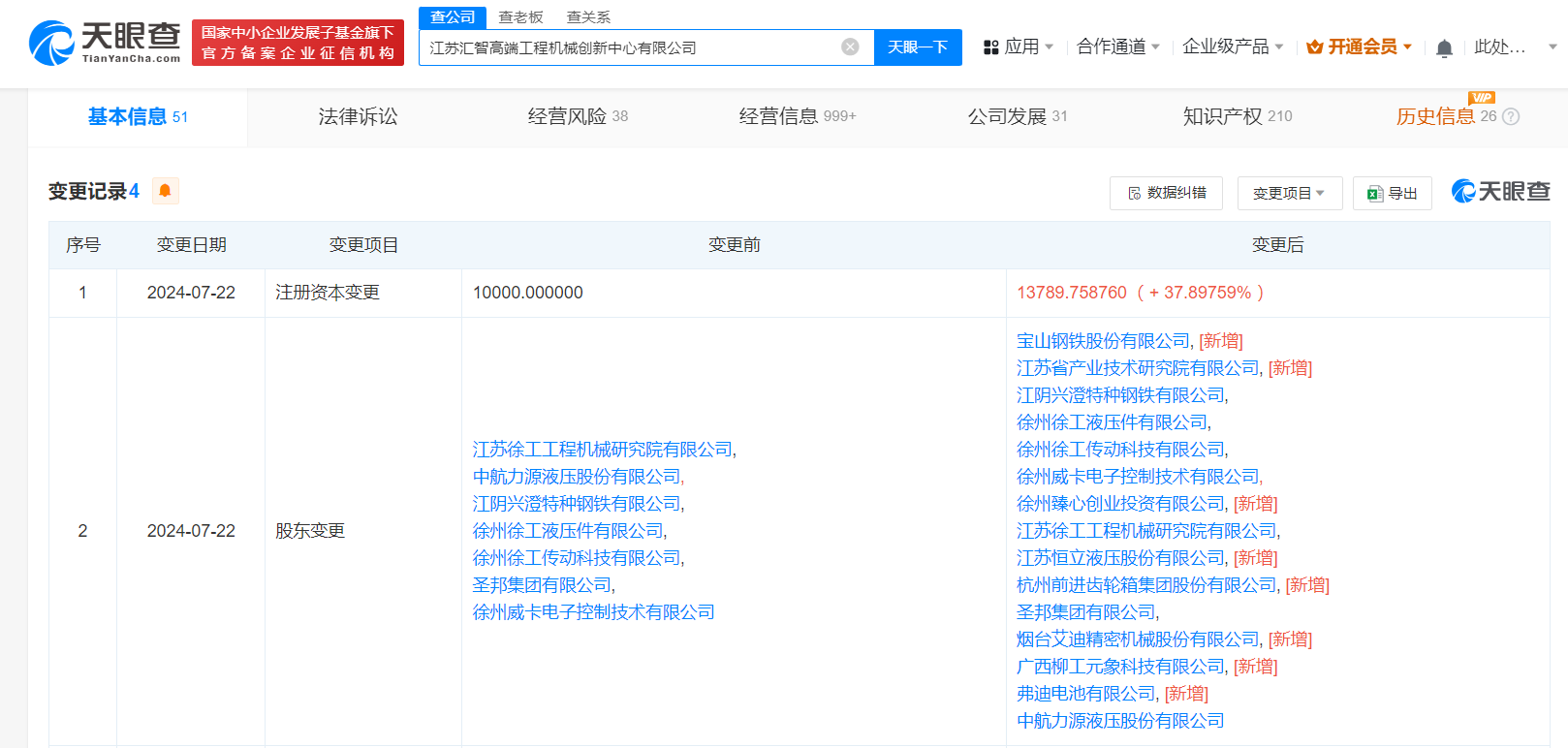Screen dimensions: 1568x748
Task: Click the 变更项目 column header
Action: (x=363, y=245)
